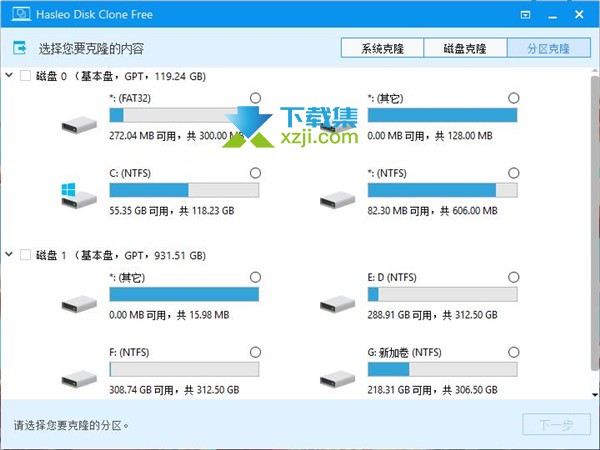Select the G: 新加卷 (NTFS) radio button

(x=514, y=352)
